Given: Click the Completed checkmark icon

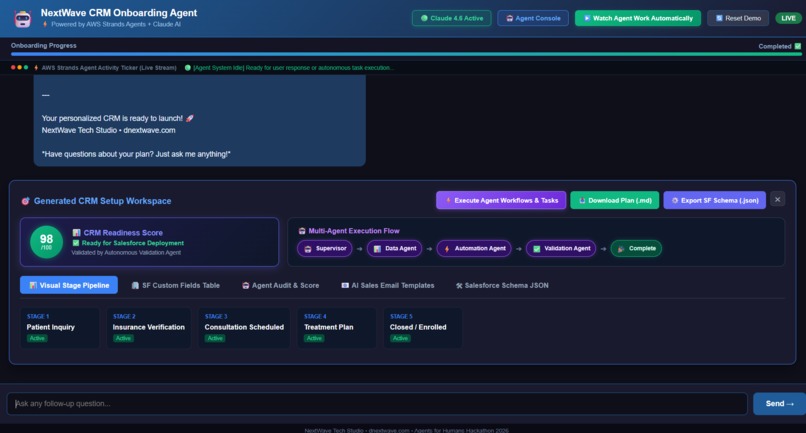Looking at the screenshot, I should coord(798,46).
